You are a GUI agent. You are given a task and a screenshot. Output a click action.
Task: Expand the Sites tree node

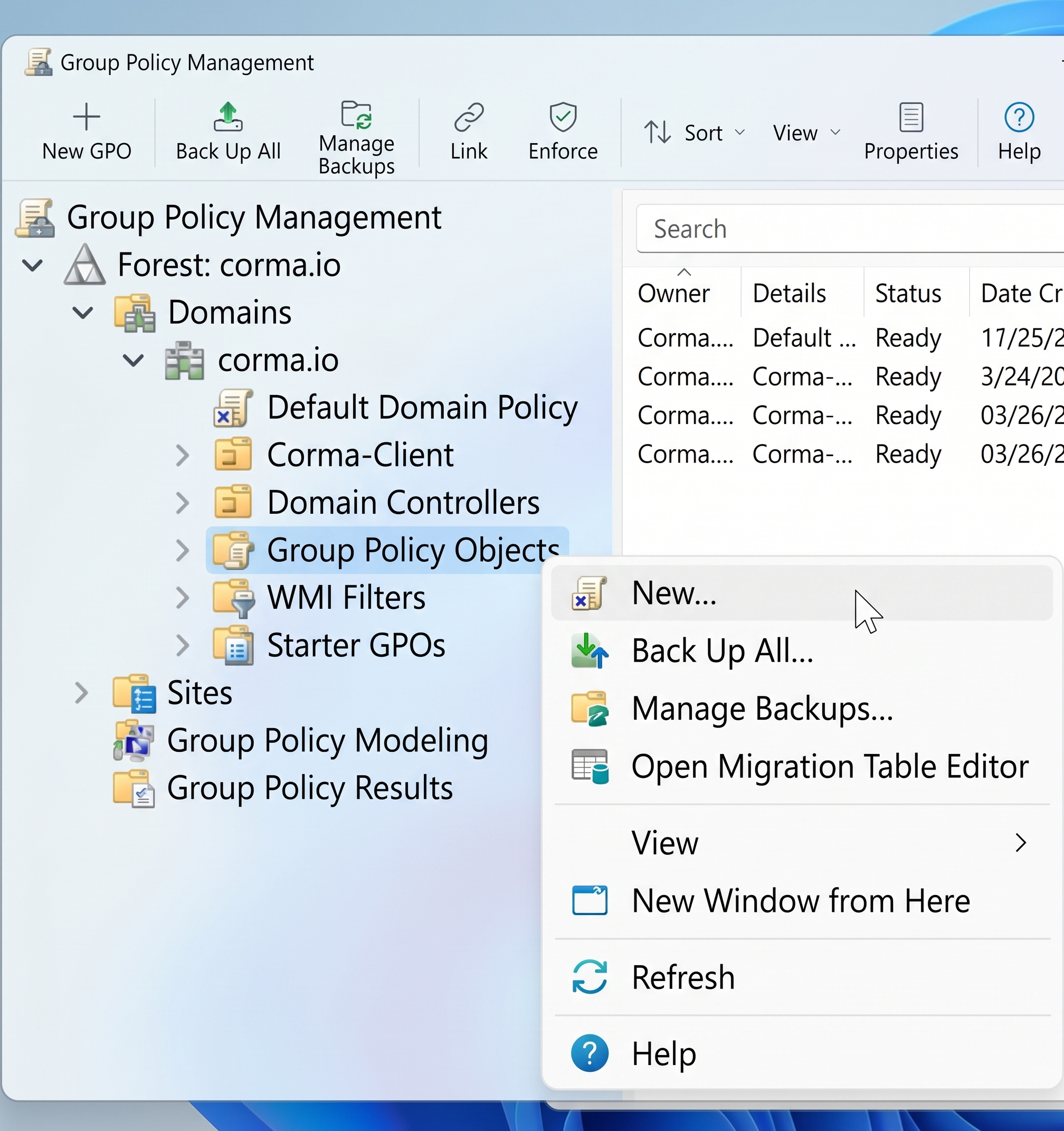82,693
